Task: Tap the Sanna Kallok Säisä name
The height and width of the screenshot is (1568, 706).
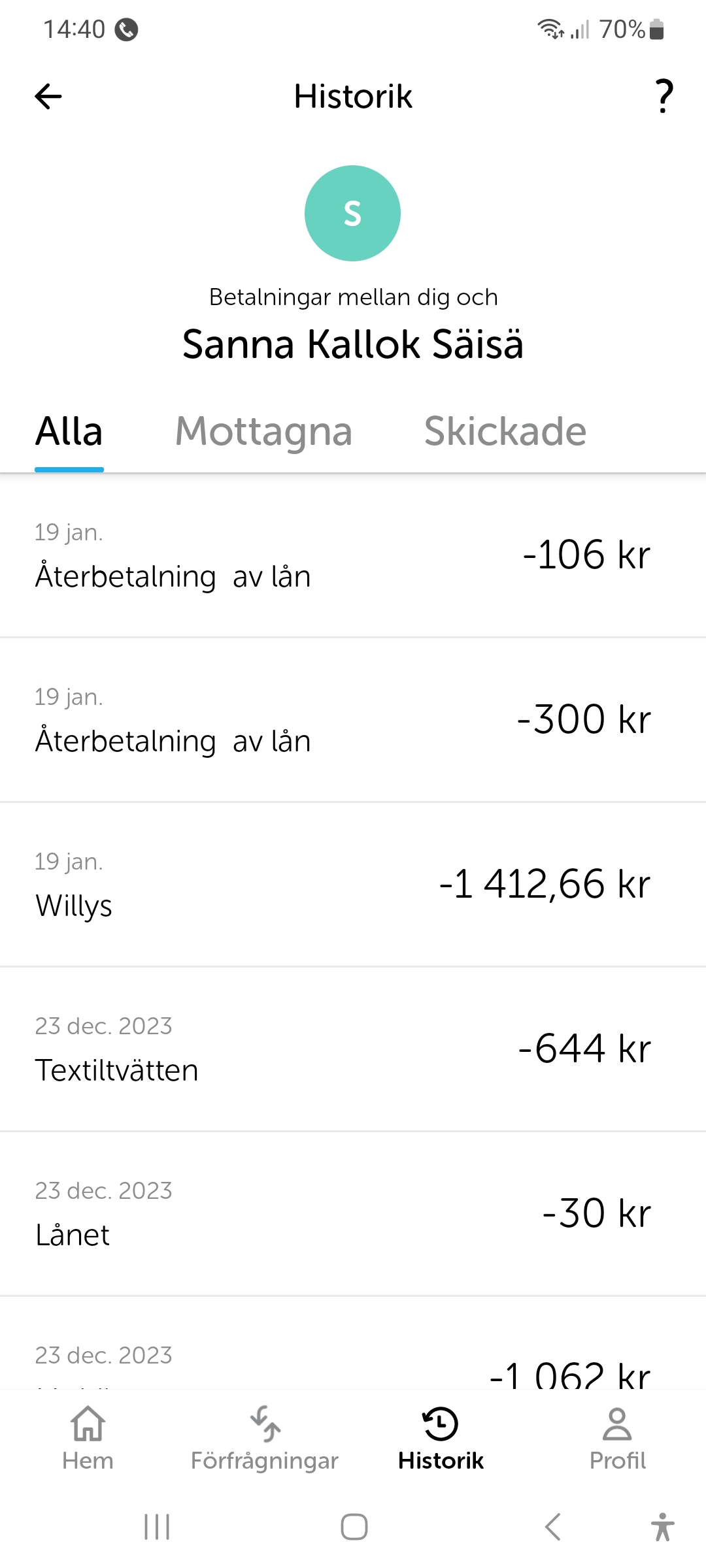Action: tap(353, 344)
